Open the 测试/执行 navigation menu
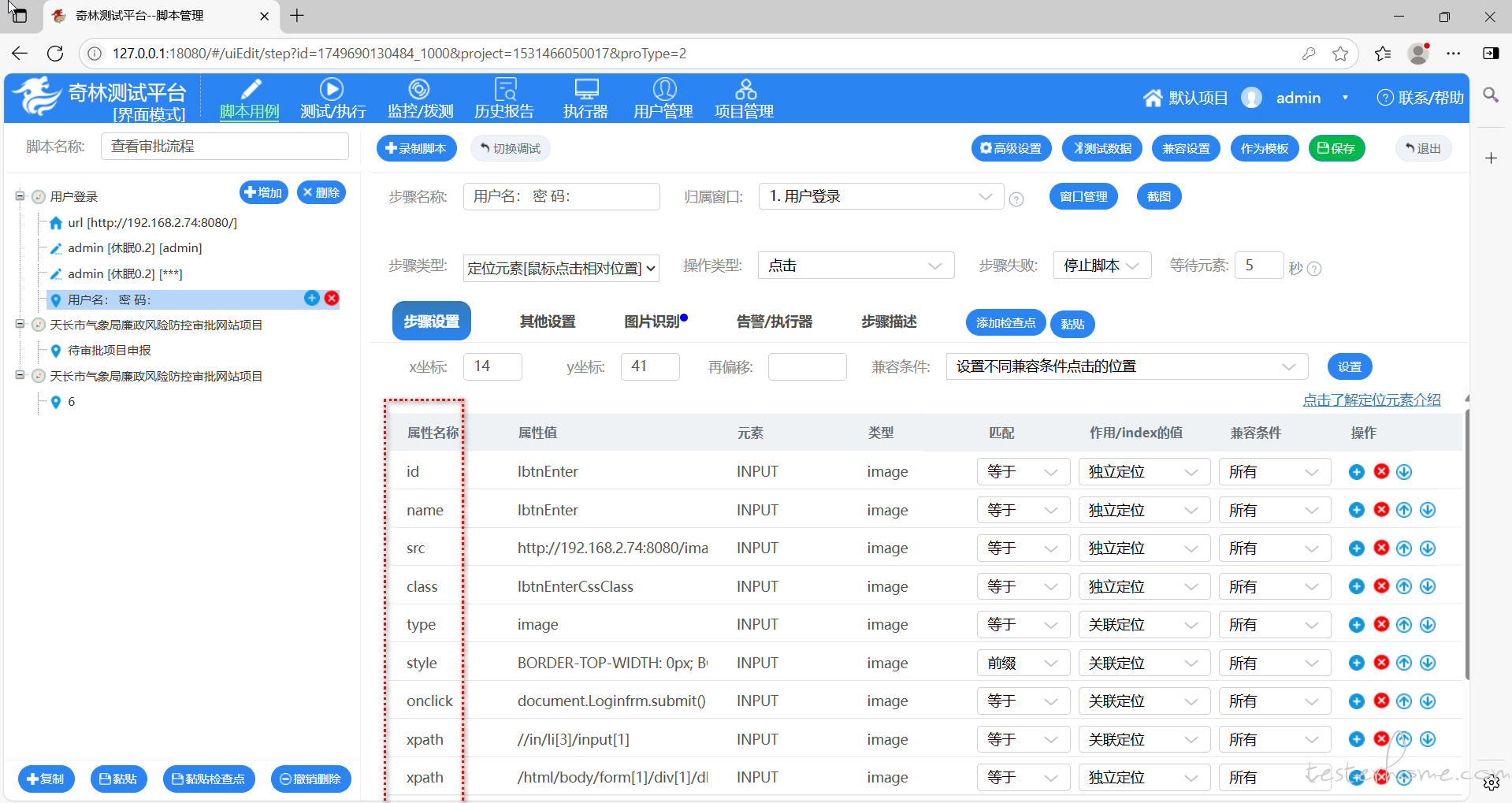The image size is (1512, 803). (x=332, y=99)
